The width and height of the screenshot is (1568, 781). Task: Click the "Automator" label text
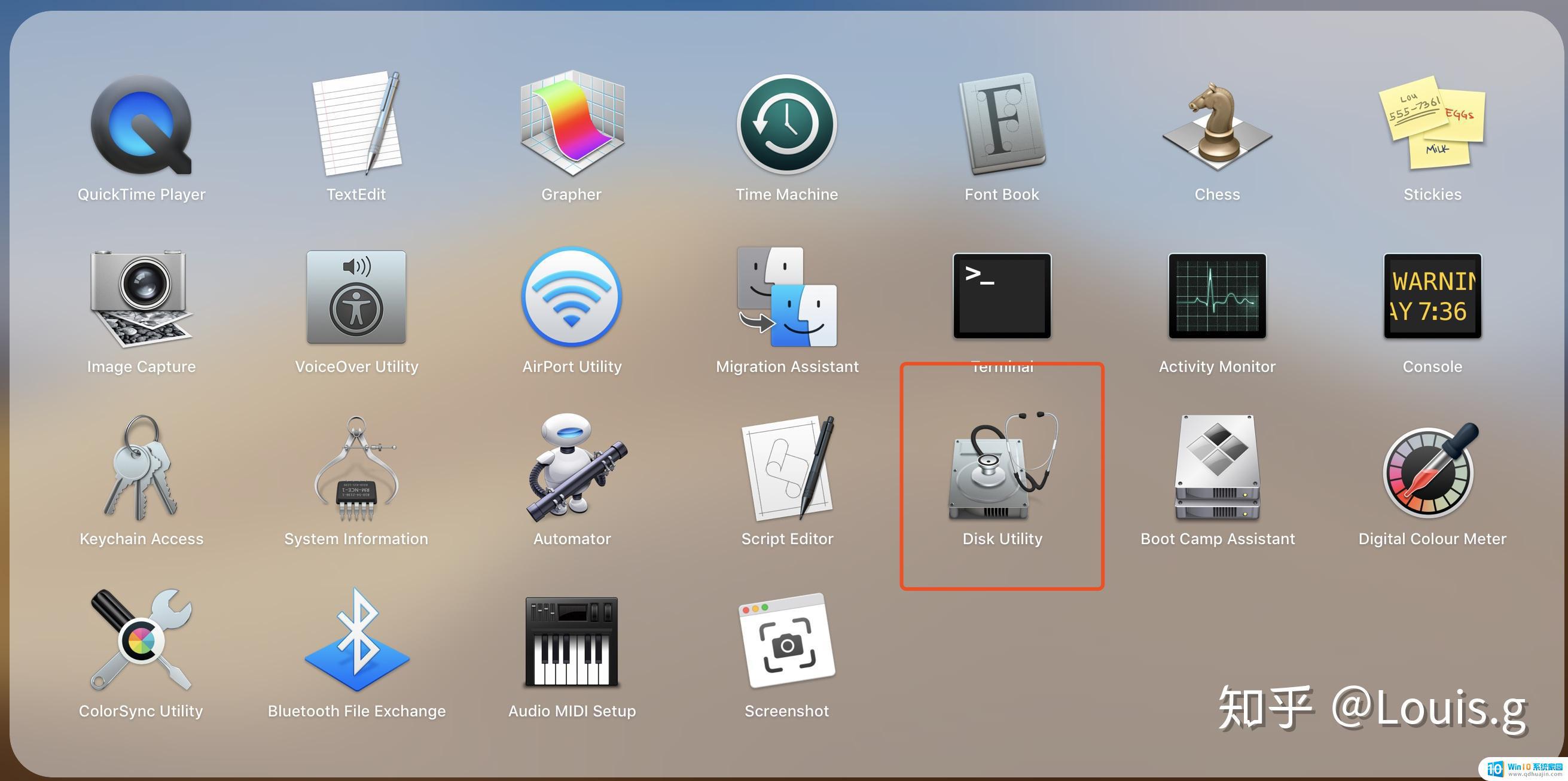[x=572, y=539]
